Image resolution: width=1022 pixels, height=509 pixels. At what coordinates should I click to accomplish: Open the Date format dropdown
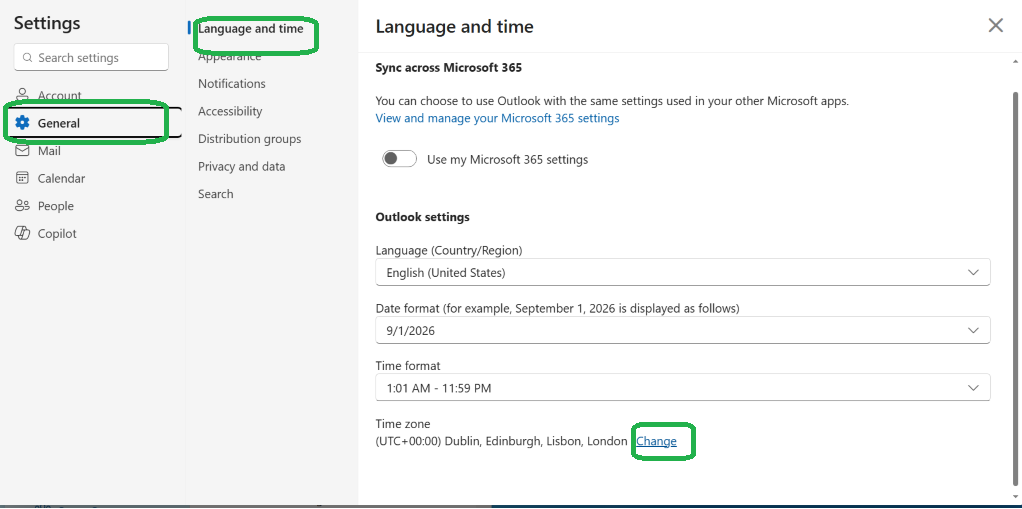pos(682,330)
